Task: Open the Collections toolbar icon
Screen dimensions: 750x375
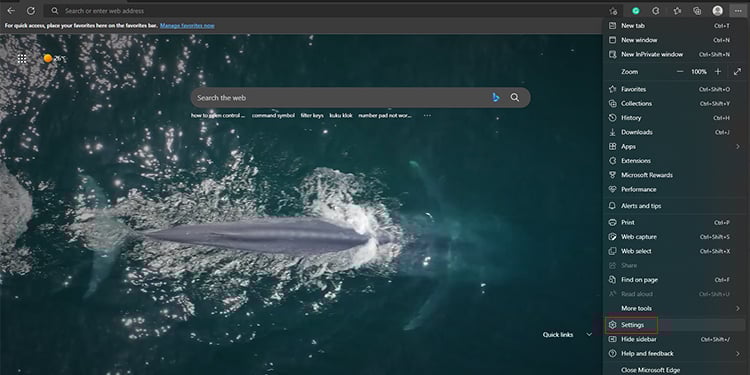Action: [x=697, y=11]
